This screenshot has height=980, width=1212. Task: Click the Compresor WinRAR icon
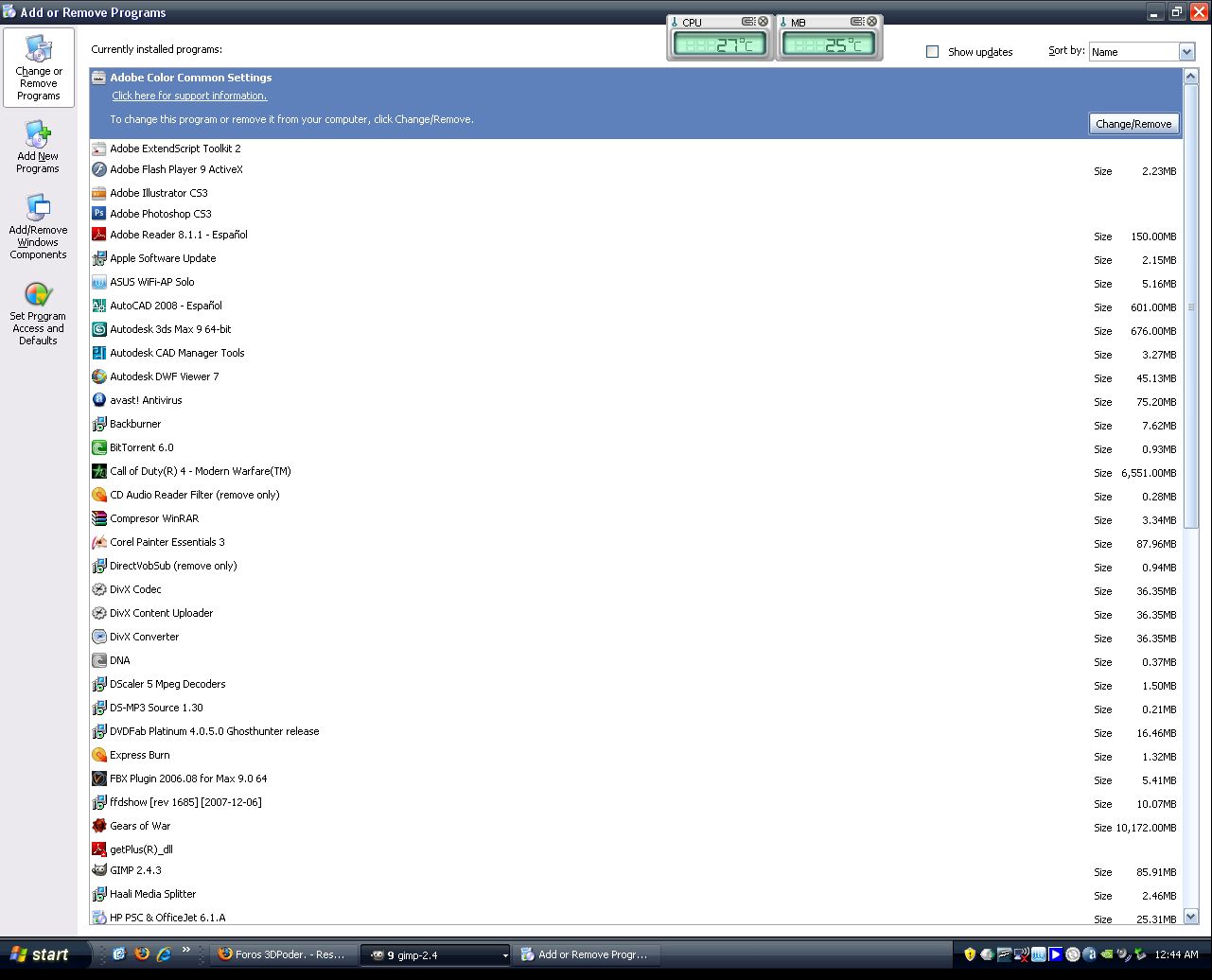[99, 518]
